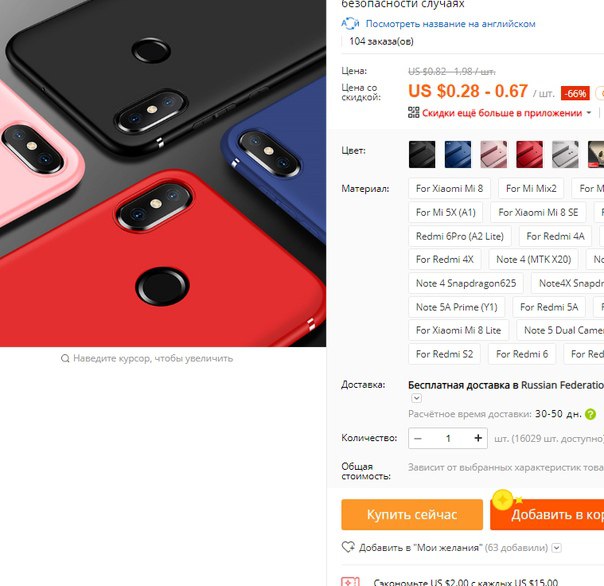The height and width of the screenshot is (586, 604).
Task: Expand the shipping options chevron
Action: pyautogui.click(x=416, y=398)
